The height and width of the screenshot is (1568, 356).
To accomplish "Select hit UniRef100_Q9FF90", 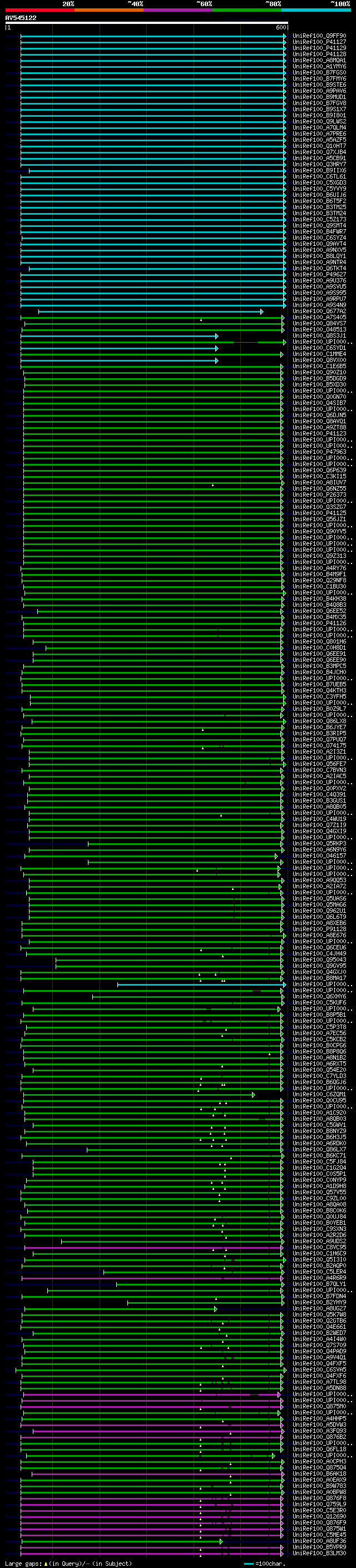I will click(x=319, y=36).
